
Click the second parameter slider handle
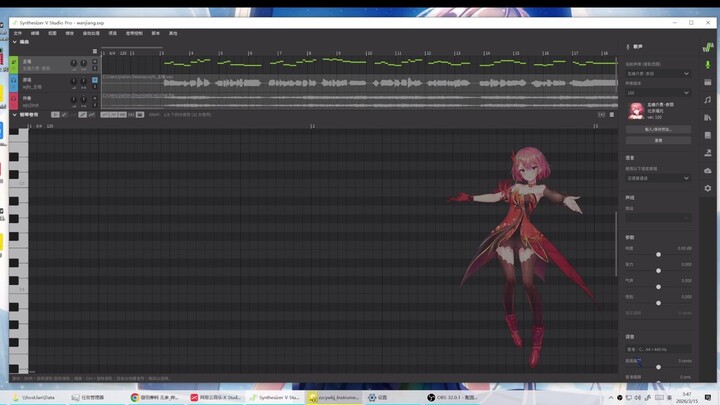click(x=658, y=271)
